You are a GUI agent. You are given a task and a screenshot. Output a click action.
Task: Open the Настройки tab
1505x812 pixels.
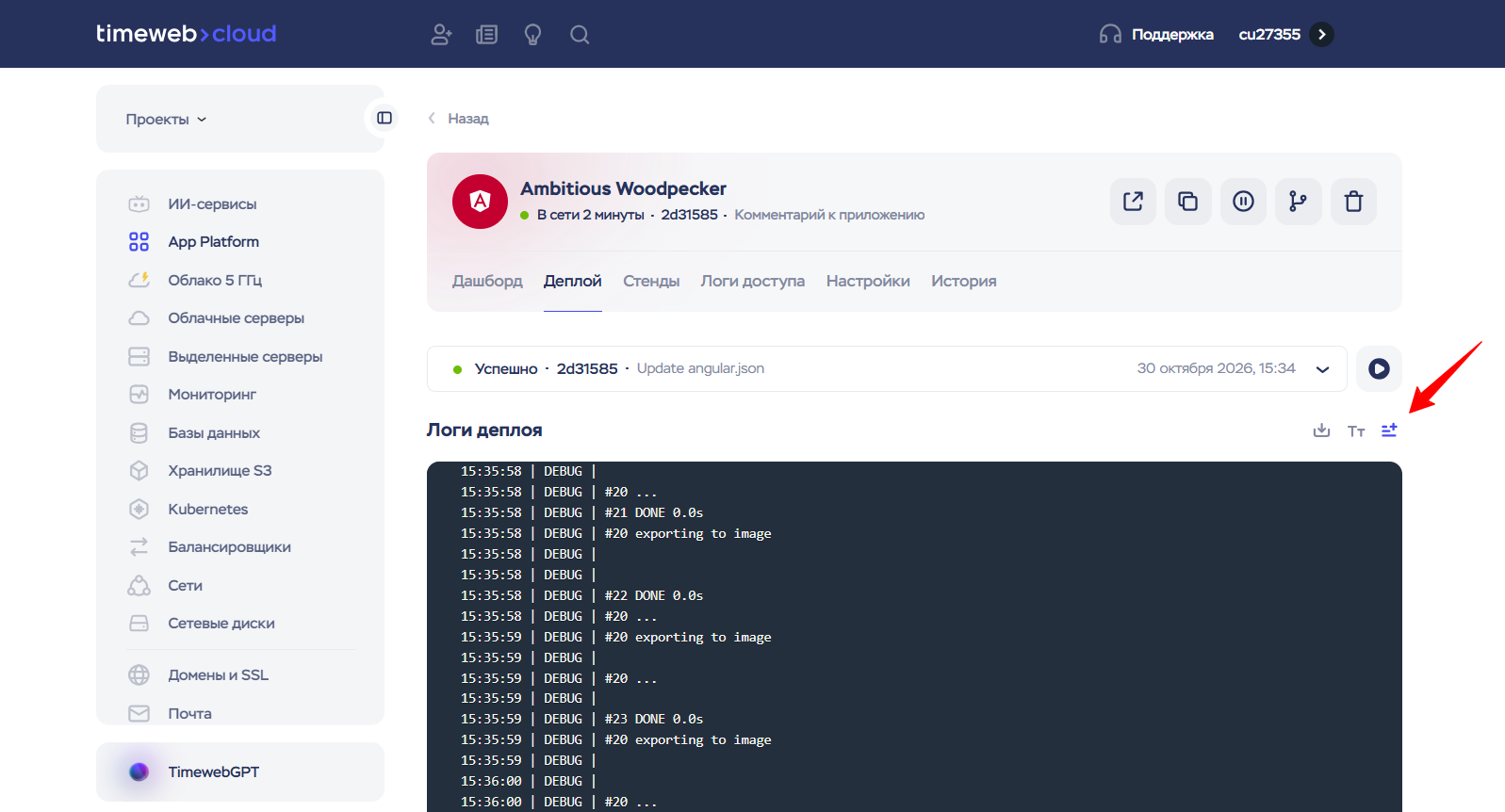click(868, 281)
